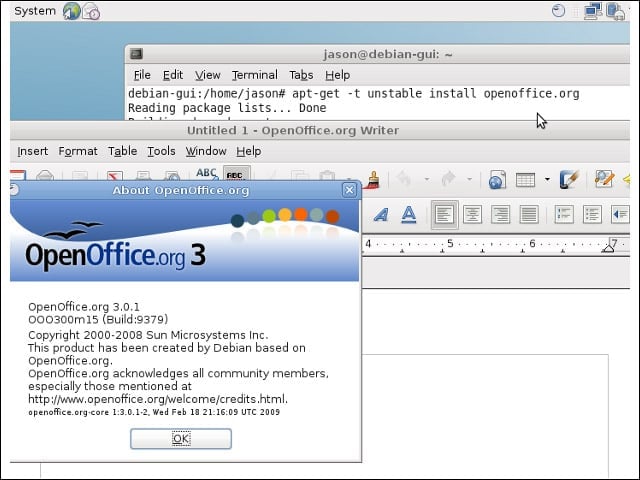Click the Font Color letter A icon
The image size is (640, 480).
409,214
